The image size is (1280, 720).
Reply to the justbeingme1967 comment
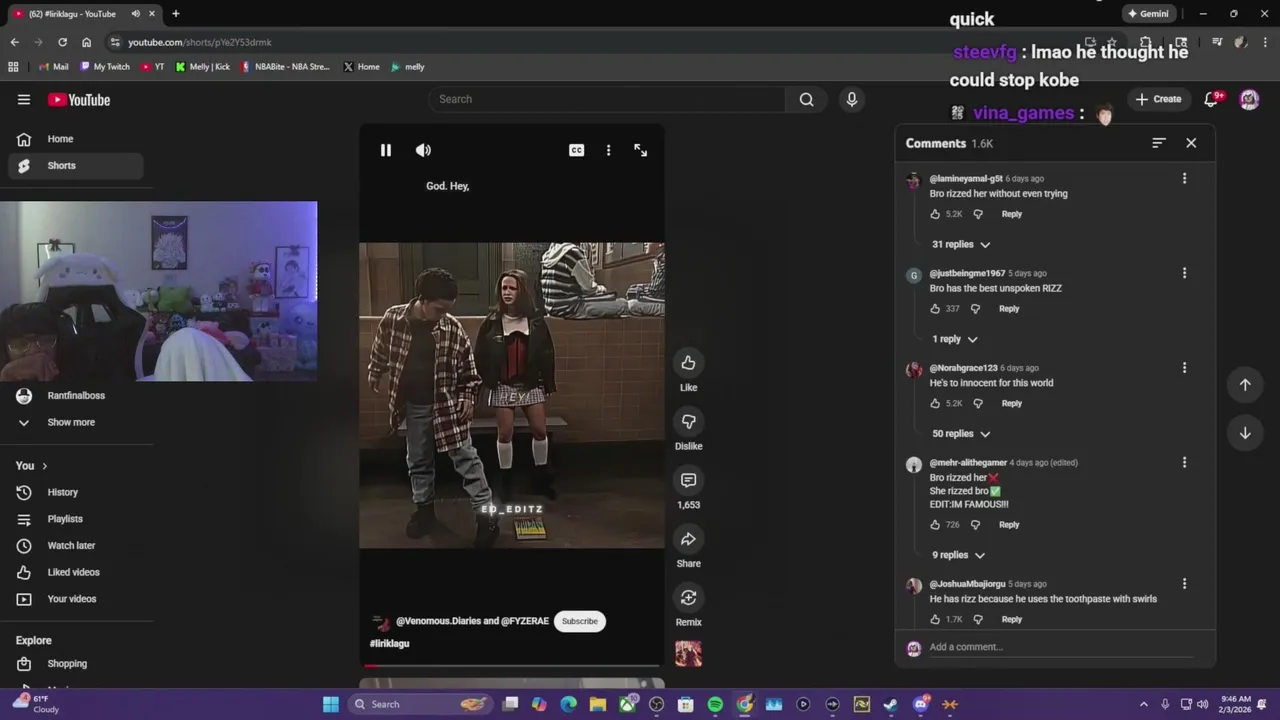coord(1009,309)
